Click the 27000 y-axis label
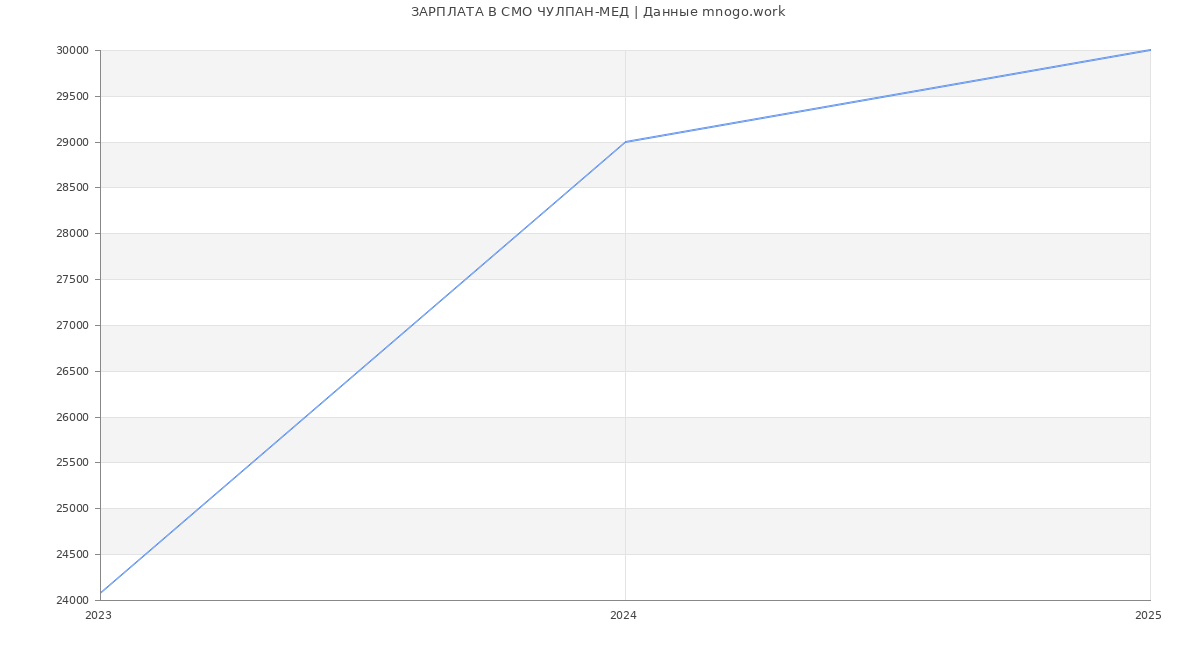Viewport: 1200px width, 650px height. pos(74,326)
